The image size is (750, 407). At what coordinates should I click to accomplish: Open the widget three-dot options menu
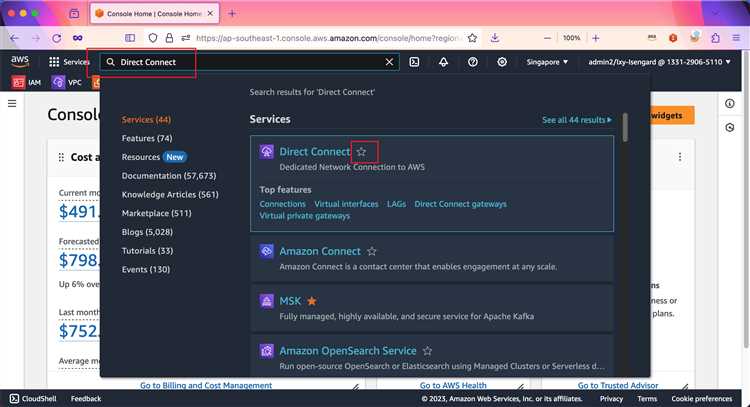point(680,157)
